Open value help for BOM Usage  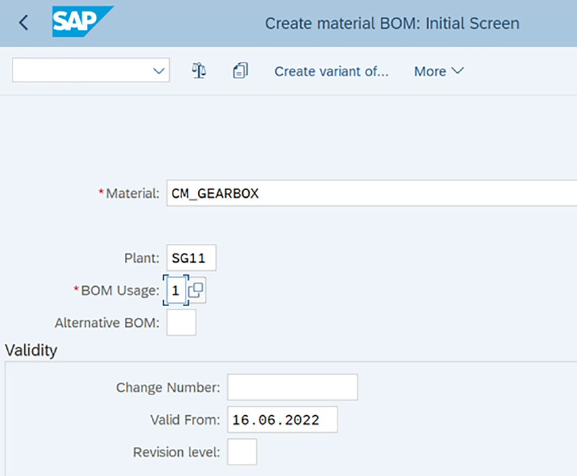point(196,291)
